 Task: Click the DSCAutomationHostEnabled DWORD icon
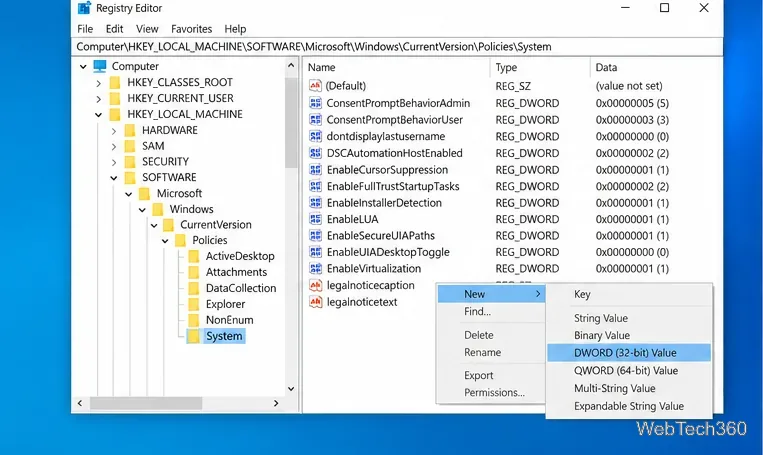click(x=315, y=153)
